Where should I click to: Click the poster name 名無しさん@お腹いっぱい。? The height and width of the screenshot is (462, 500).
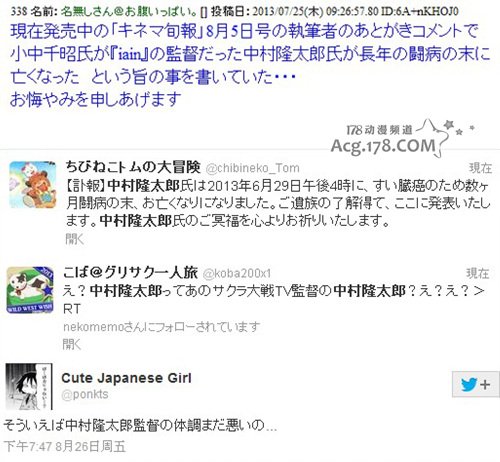tap(129, 12)
